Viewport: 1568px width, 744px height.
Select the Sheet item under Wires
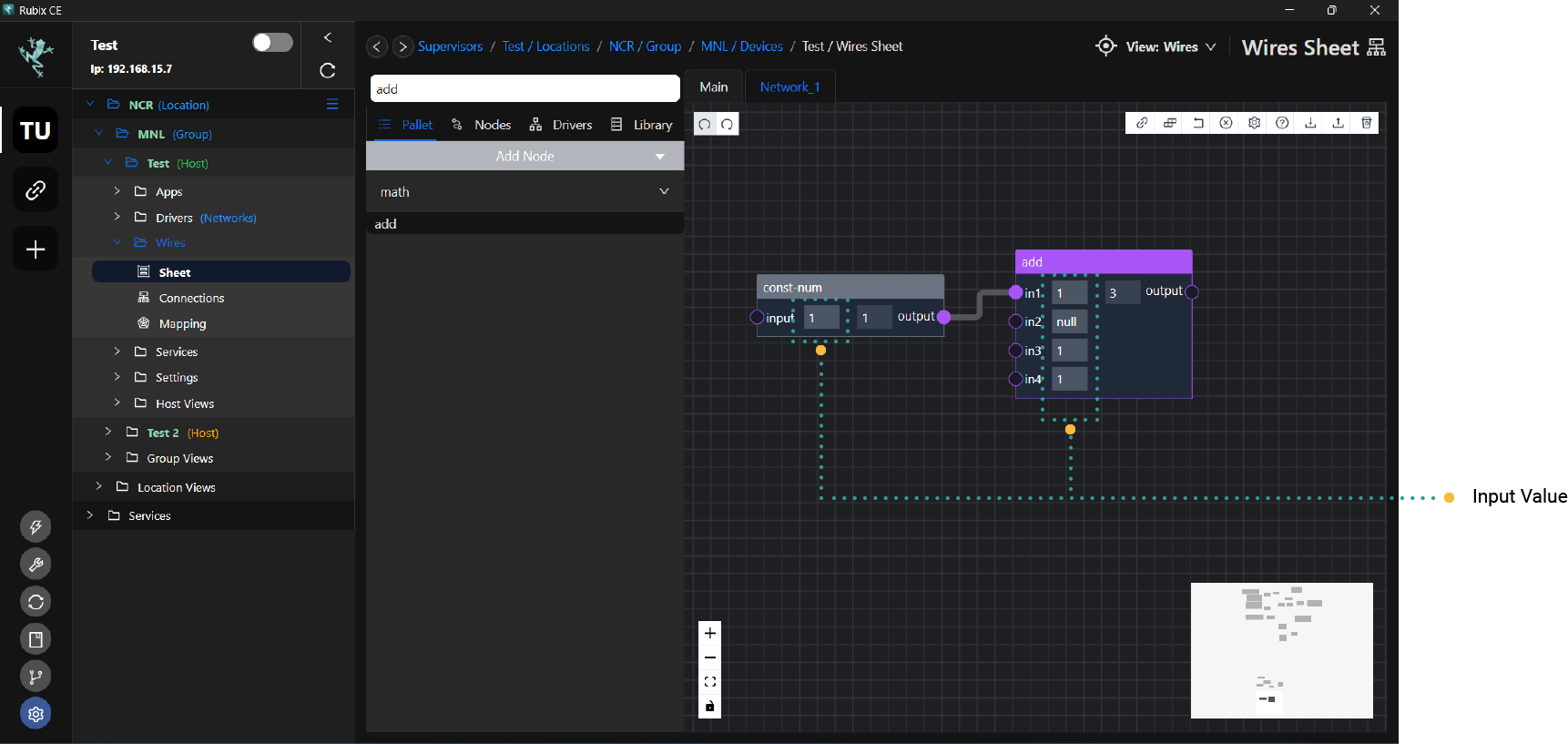click(221, 271)
